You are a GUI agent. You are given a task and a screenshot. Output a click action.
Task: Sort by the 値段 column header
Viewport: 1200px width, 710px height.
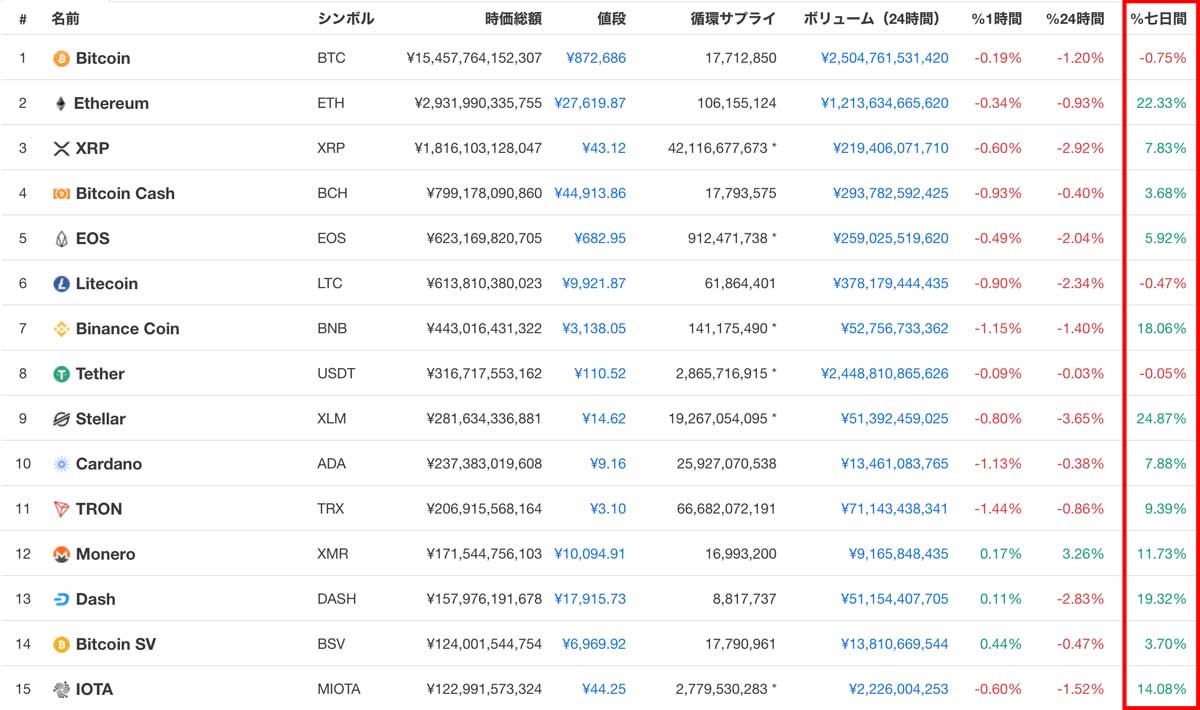tap(611, 18)
